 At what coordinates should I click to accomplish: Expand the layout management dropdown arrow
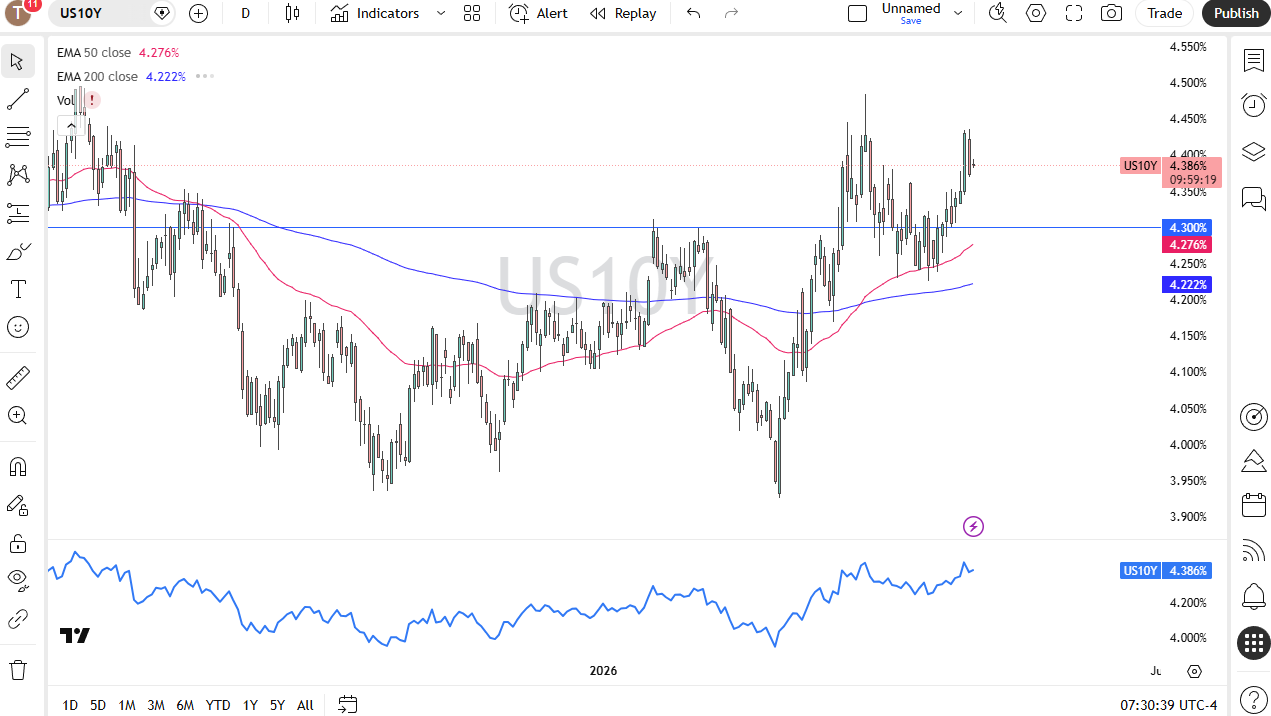click(958, 13)
